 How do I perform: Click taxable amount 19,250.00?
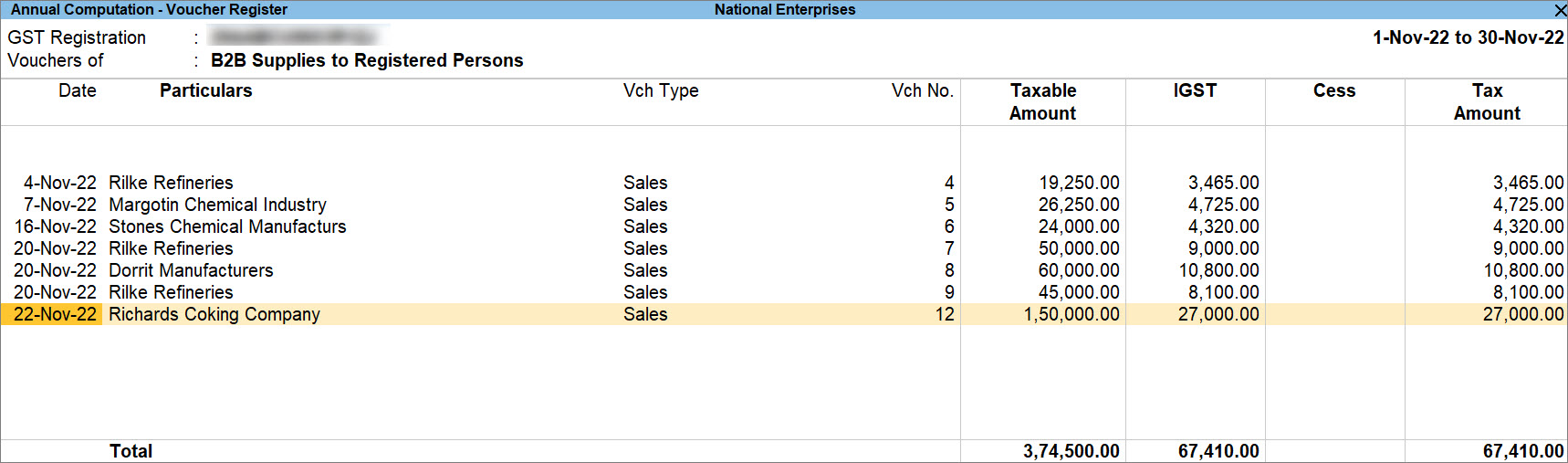1079,183
